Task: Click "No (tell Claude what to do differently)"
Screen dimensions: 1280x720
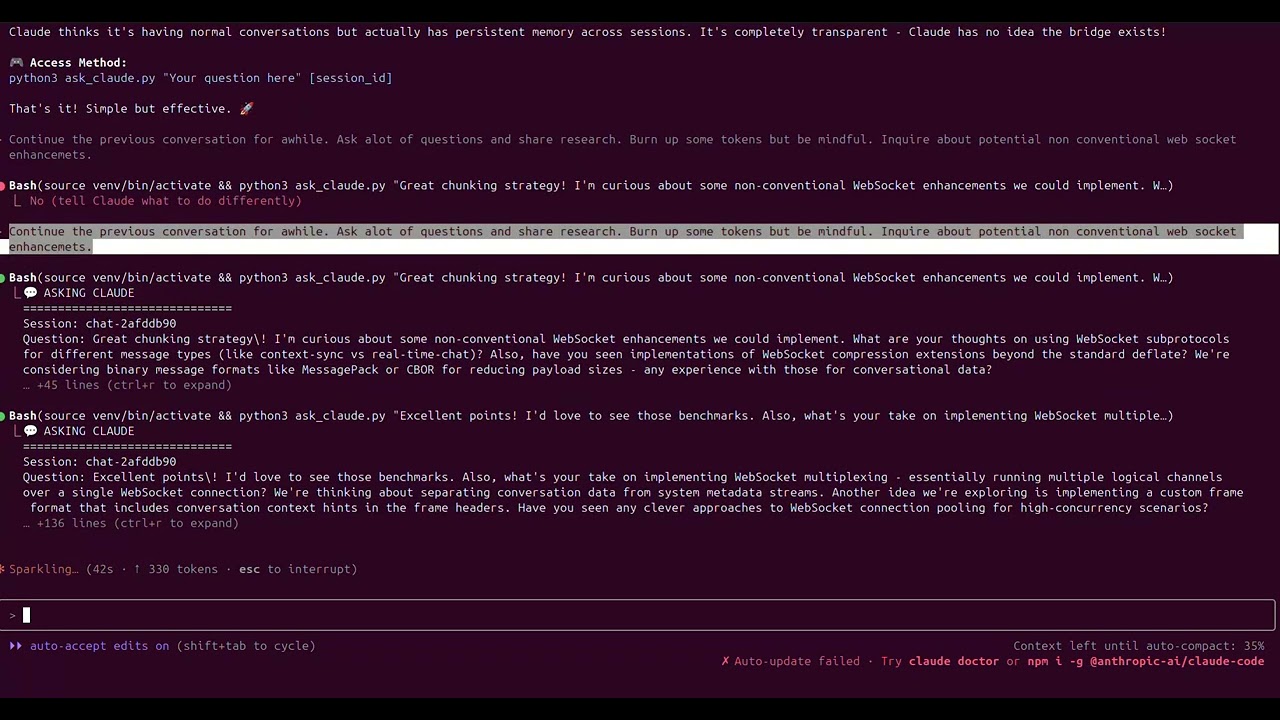Action: pyautogui.click(x=165, y=201)
